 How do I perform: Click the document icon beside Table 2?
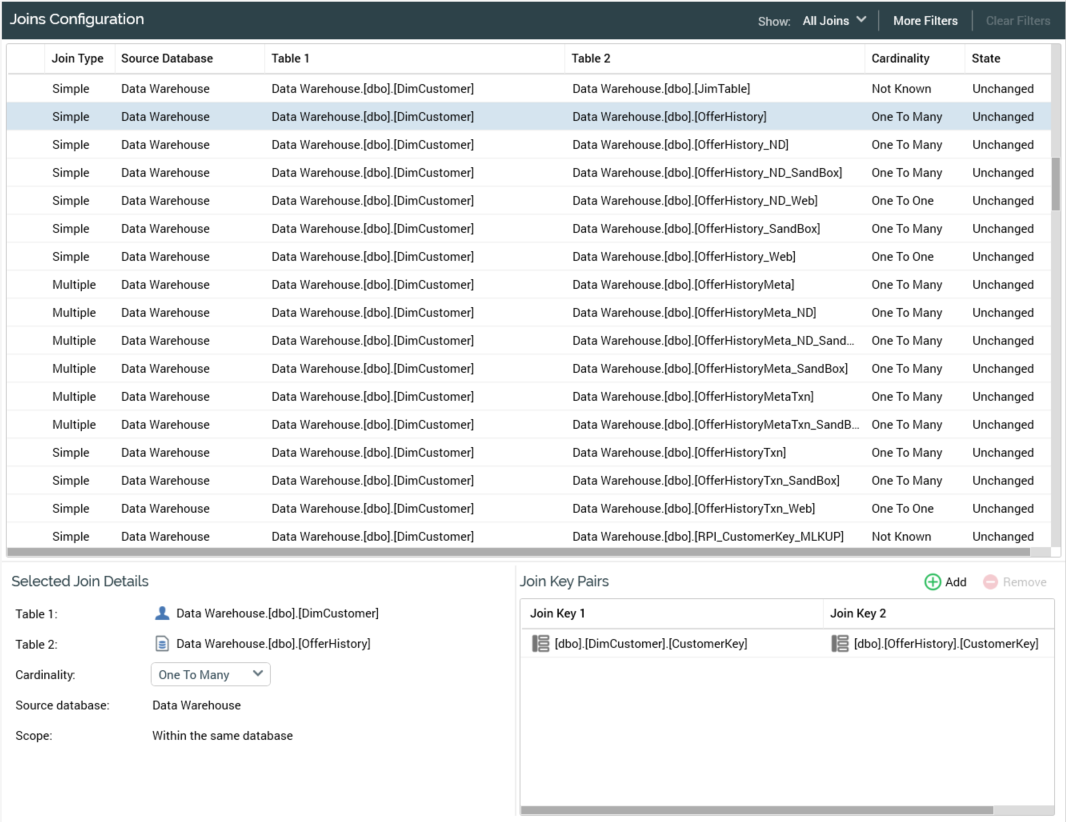click(162, 644)
